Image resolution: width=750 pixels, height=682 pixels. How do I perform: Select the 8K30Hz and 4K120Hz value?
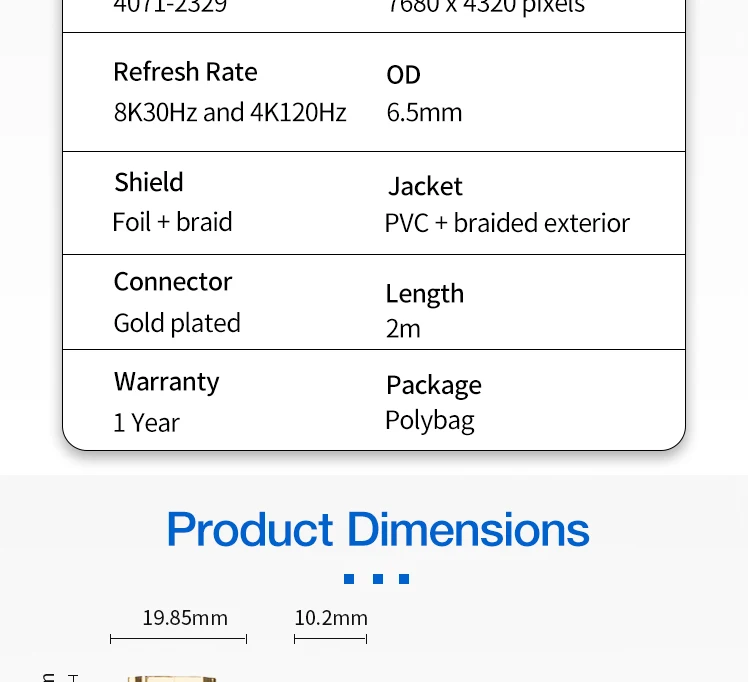click(x=230, y=112)
